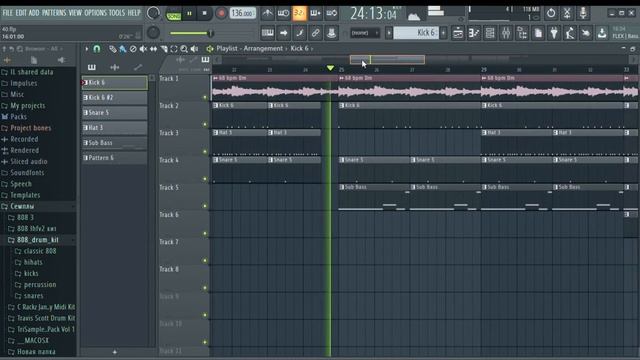Open undo history circular arrow icon
This screenshot has width=640, height=360.
(x=551, y=13)
